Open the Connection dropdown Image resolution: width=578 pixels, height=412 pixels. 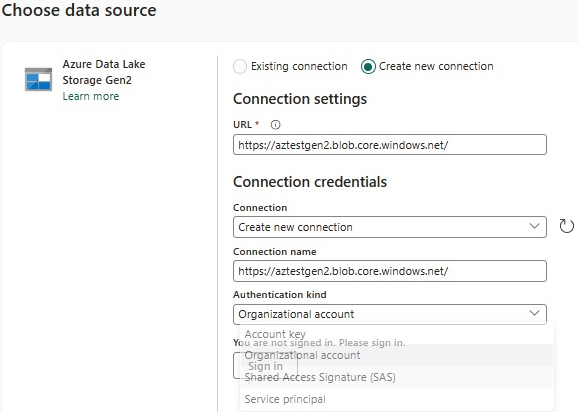coord(390,227)
